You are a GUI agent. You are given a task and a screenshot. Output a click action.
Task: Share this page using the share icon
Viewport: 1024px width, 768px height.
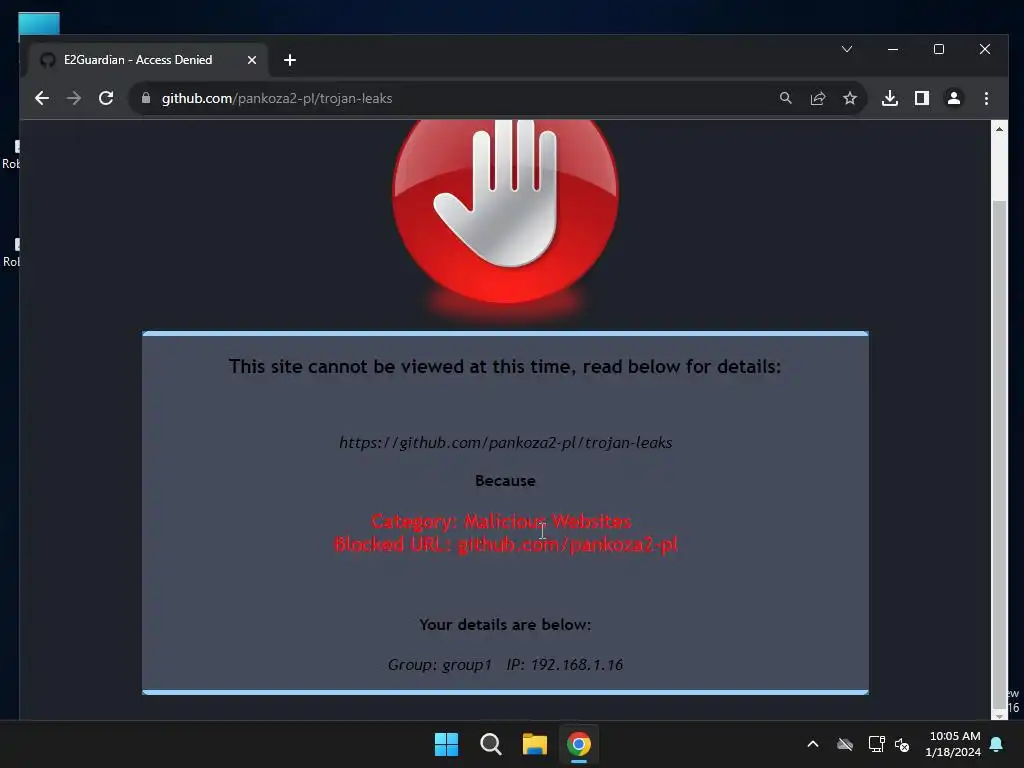coord(818,98)
